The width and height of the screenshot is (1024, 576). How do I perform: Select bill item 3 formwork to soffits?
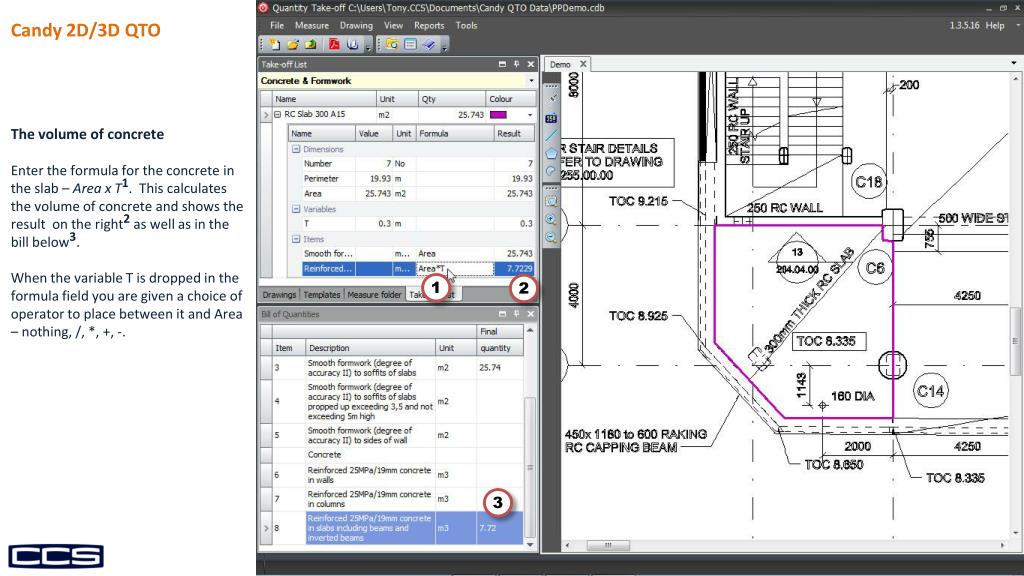[x=370, y=368]
